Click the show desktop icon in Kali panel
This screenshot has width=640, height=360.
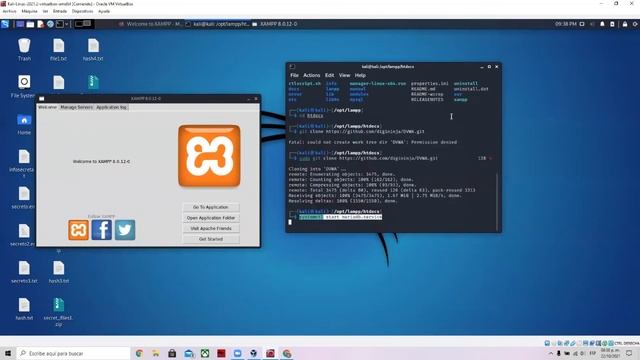point(20,24)
